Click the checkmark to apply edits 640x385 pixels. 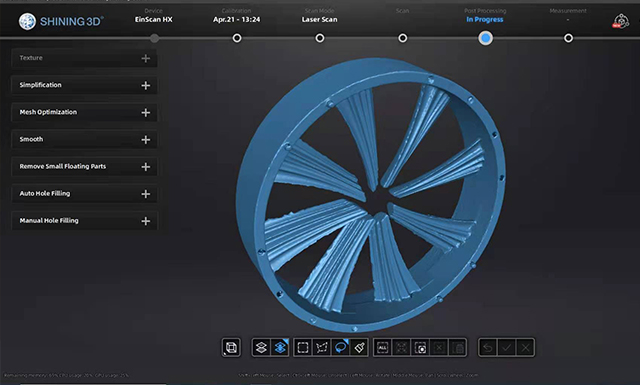[506, 347]
